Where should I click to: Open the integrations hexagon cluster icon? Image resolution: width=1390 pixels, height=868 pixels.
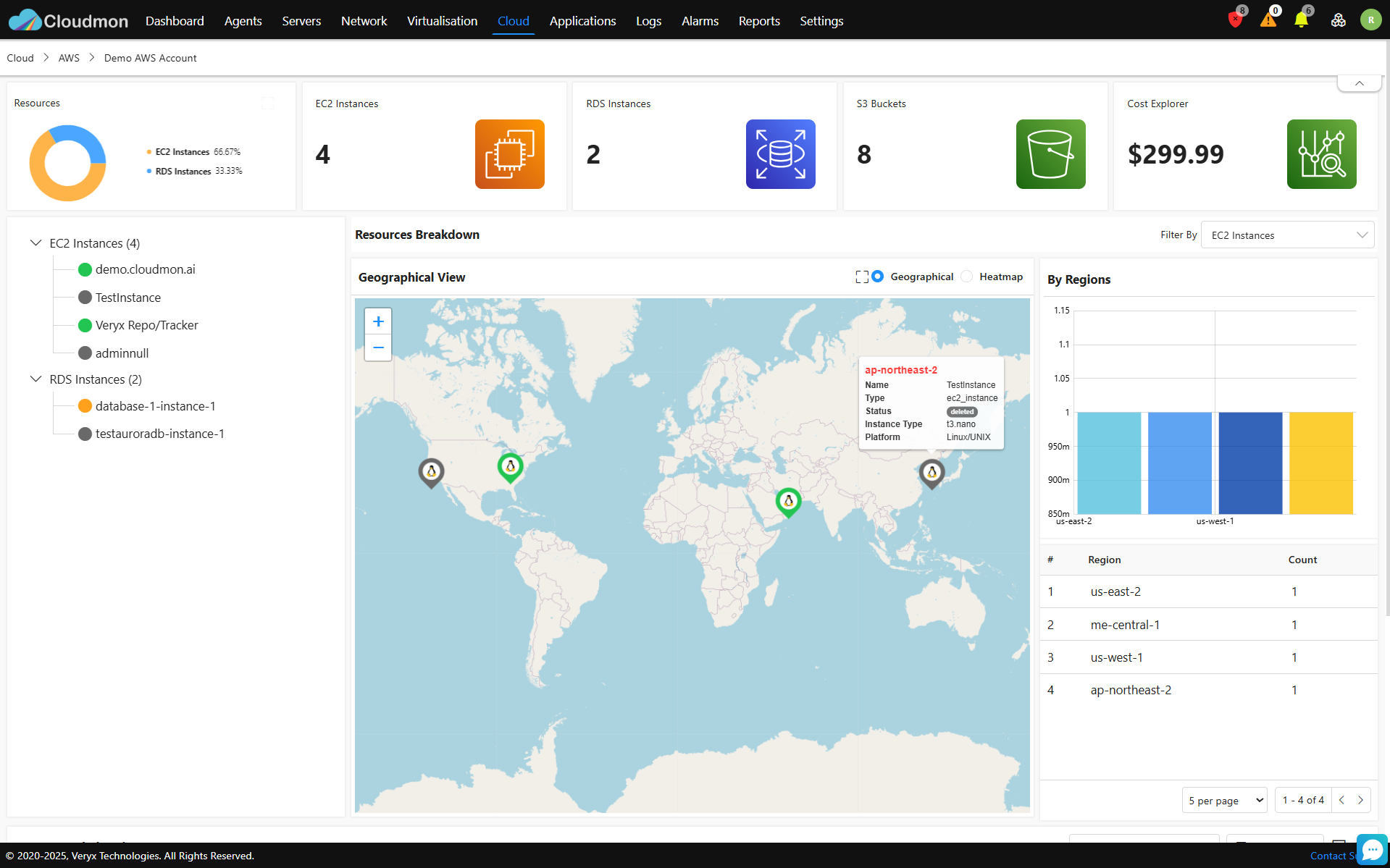[1339, 20]
